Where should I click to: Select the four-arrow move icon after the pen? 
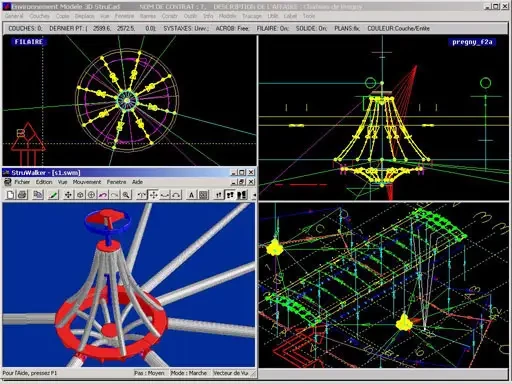coord(68,195)
